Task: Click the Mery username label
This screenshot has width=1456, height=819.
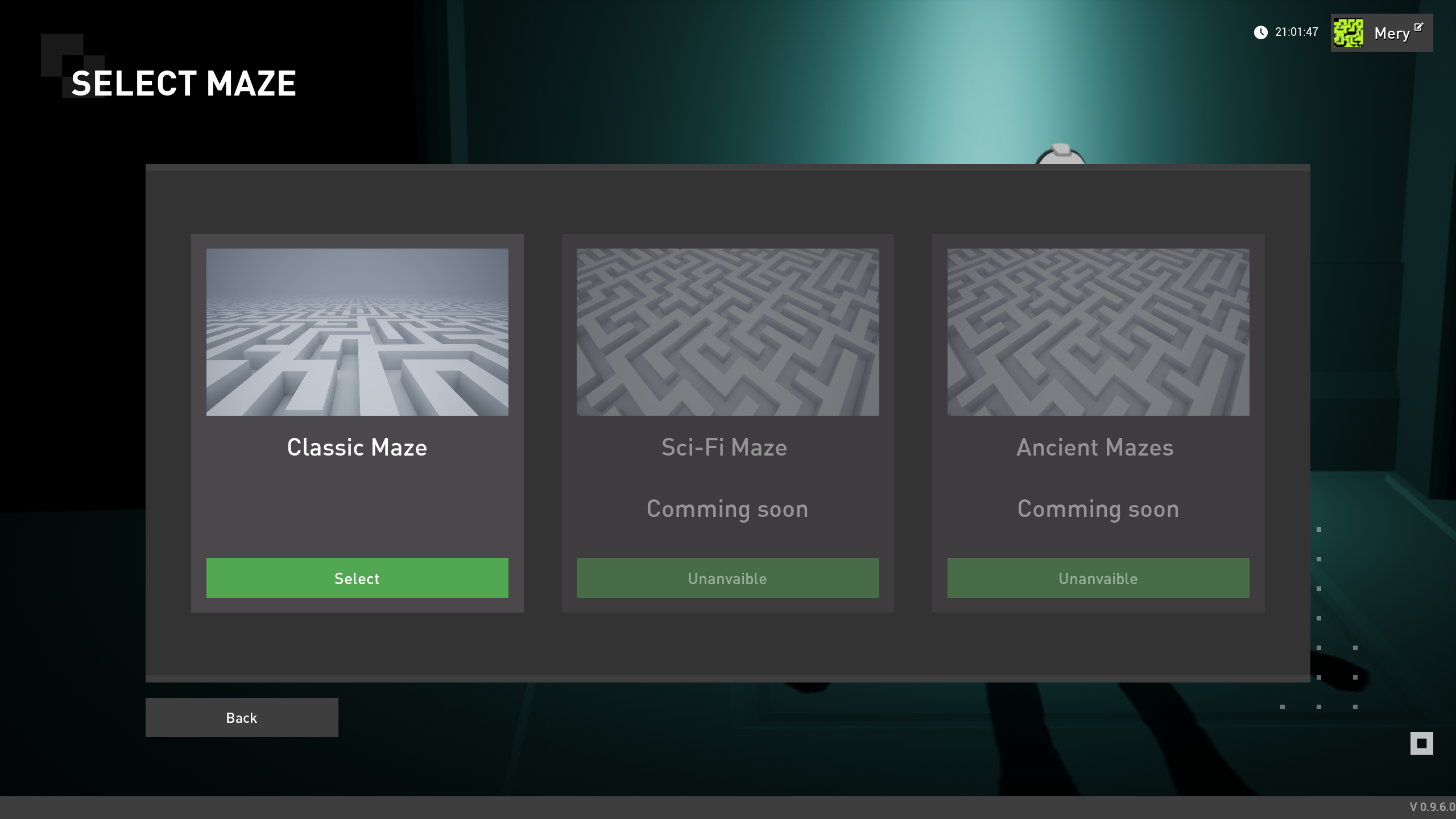Action: pyautogui.click(x=1392, y=34)
